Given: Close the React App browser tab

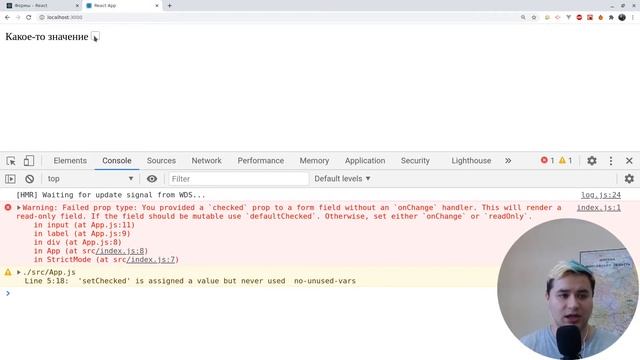Looking at the screenshot, I should pos(157,6).
